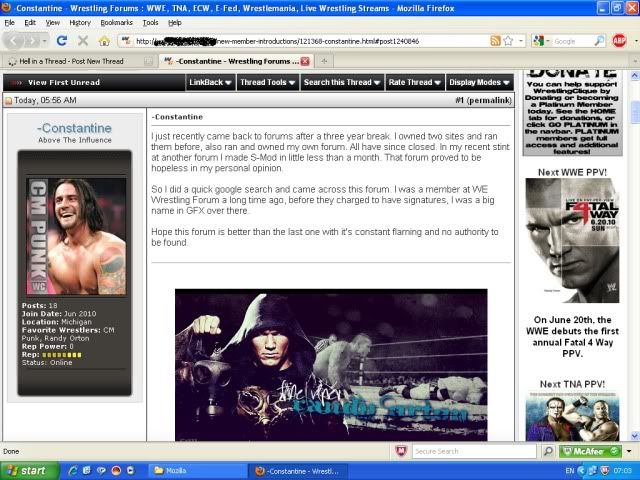Click the CM Punk avatar image

[x=76, y=236]
